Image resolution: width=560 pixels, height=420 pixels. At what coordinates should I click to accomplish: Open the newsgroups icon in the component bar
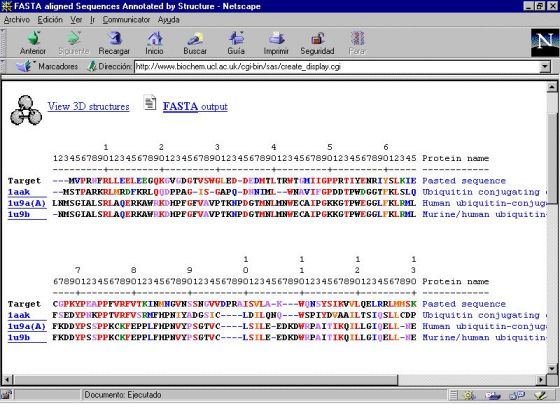click(517, 395)
